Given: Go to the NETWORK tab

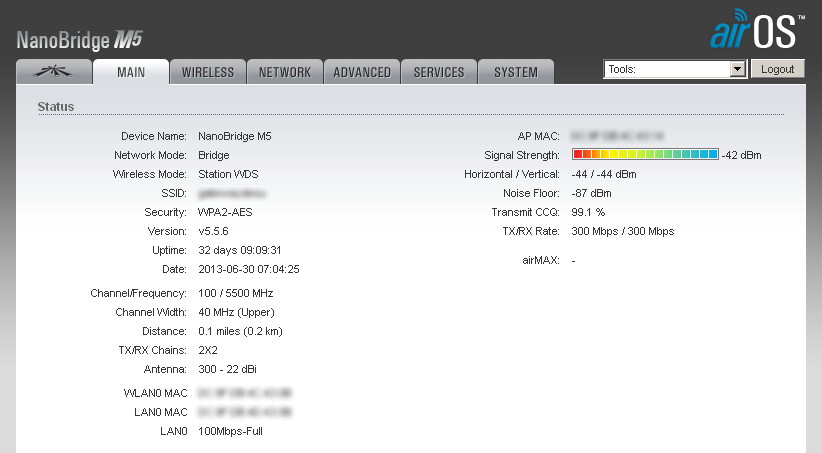Looking at the screenshot, I should tap(285, 72).
